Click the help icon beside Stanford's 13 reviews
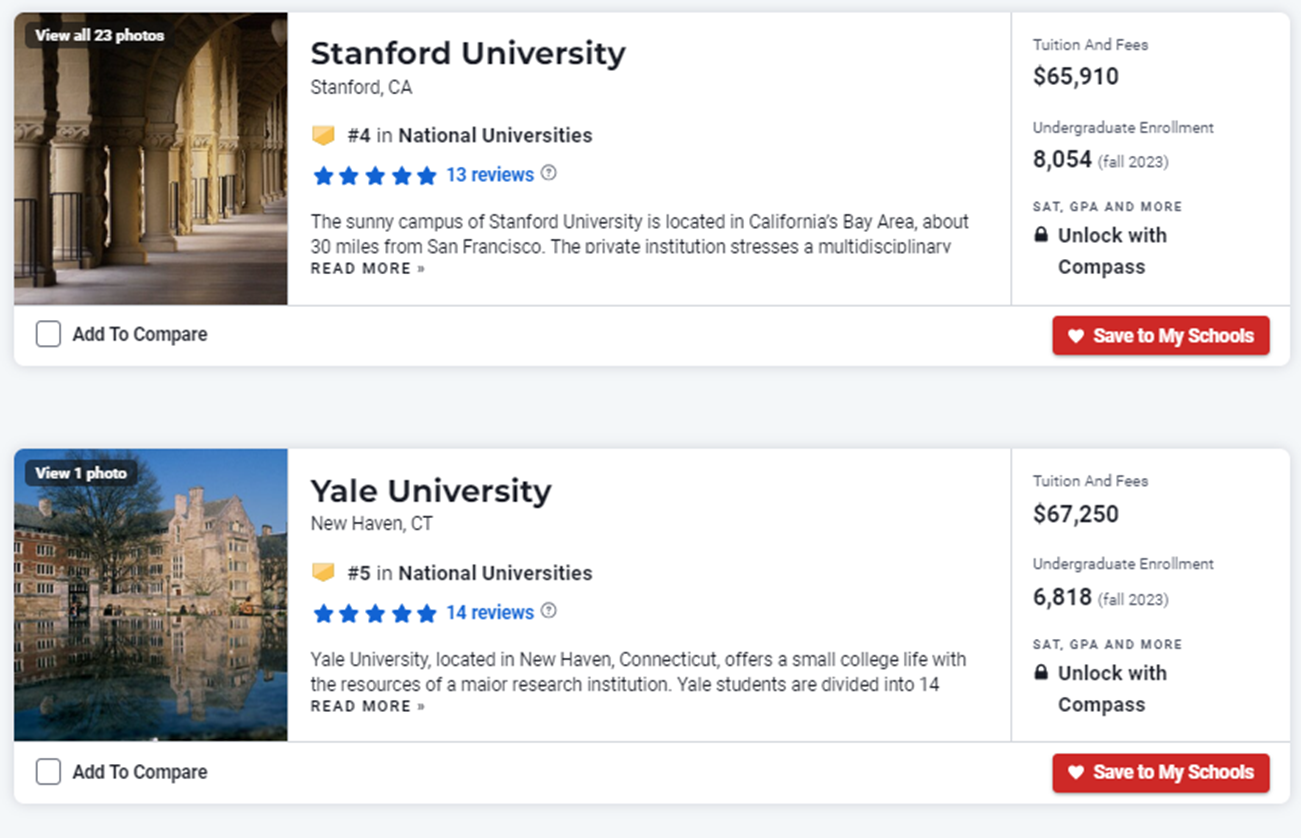 tap(548, 173)
